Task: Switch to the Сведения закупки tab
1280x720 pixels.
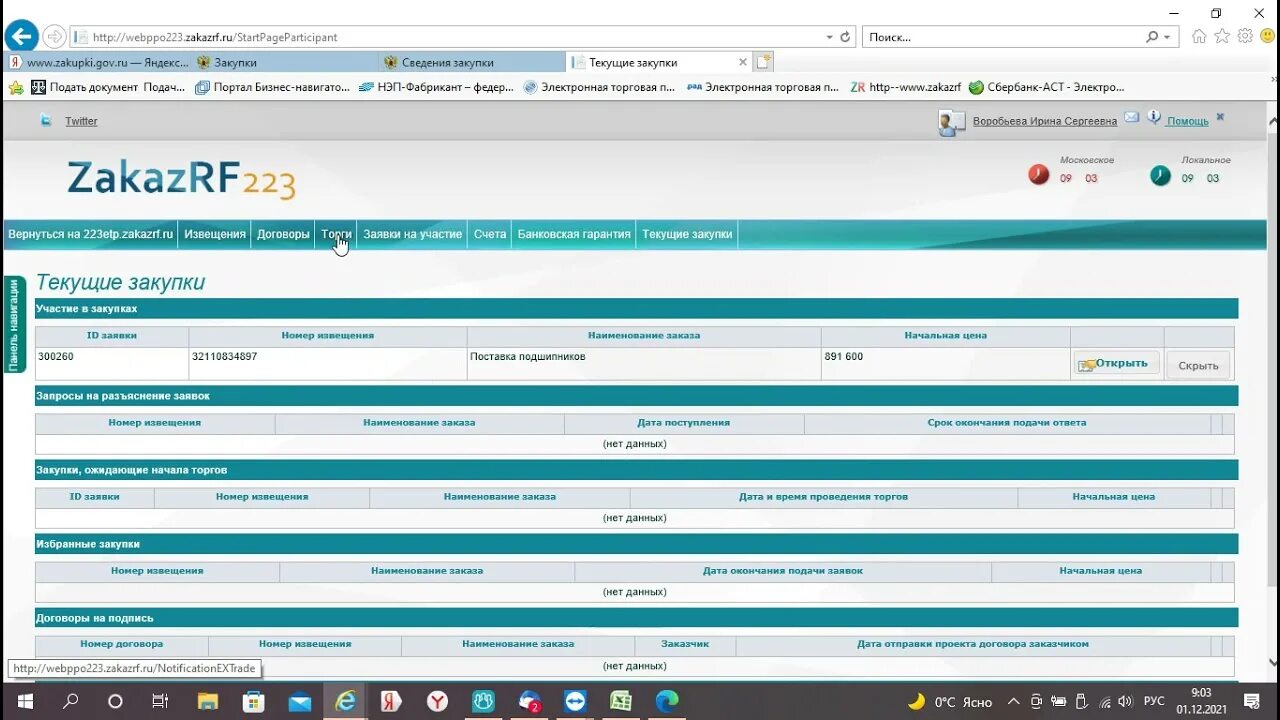Action: [x=472, y=62]
